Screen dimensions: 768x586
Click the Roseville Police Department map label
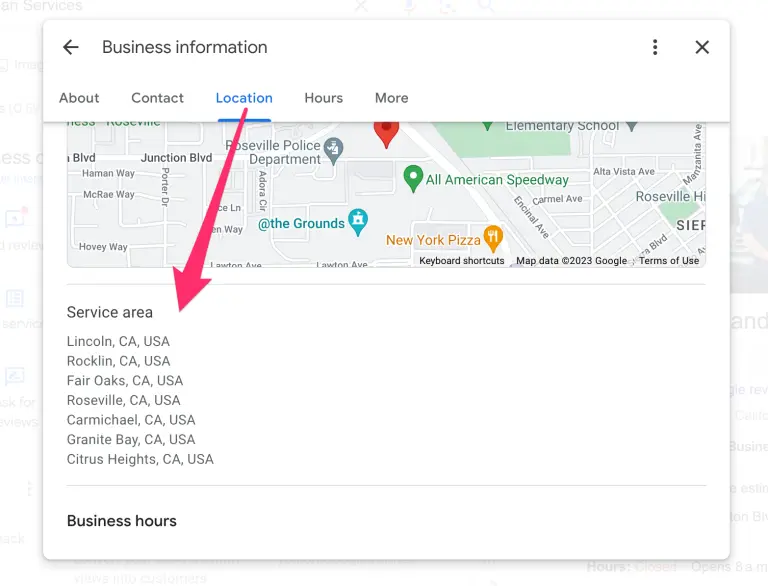273,152
